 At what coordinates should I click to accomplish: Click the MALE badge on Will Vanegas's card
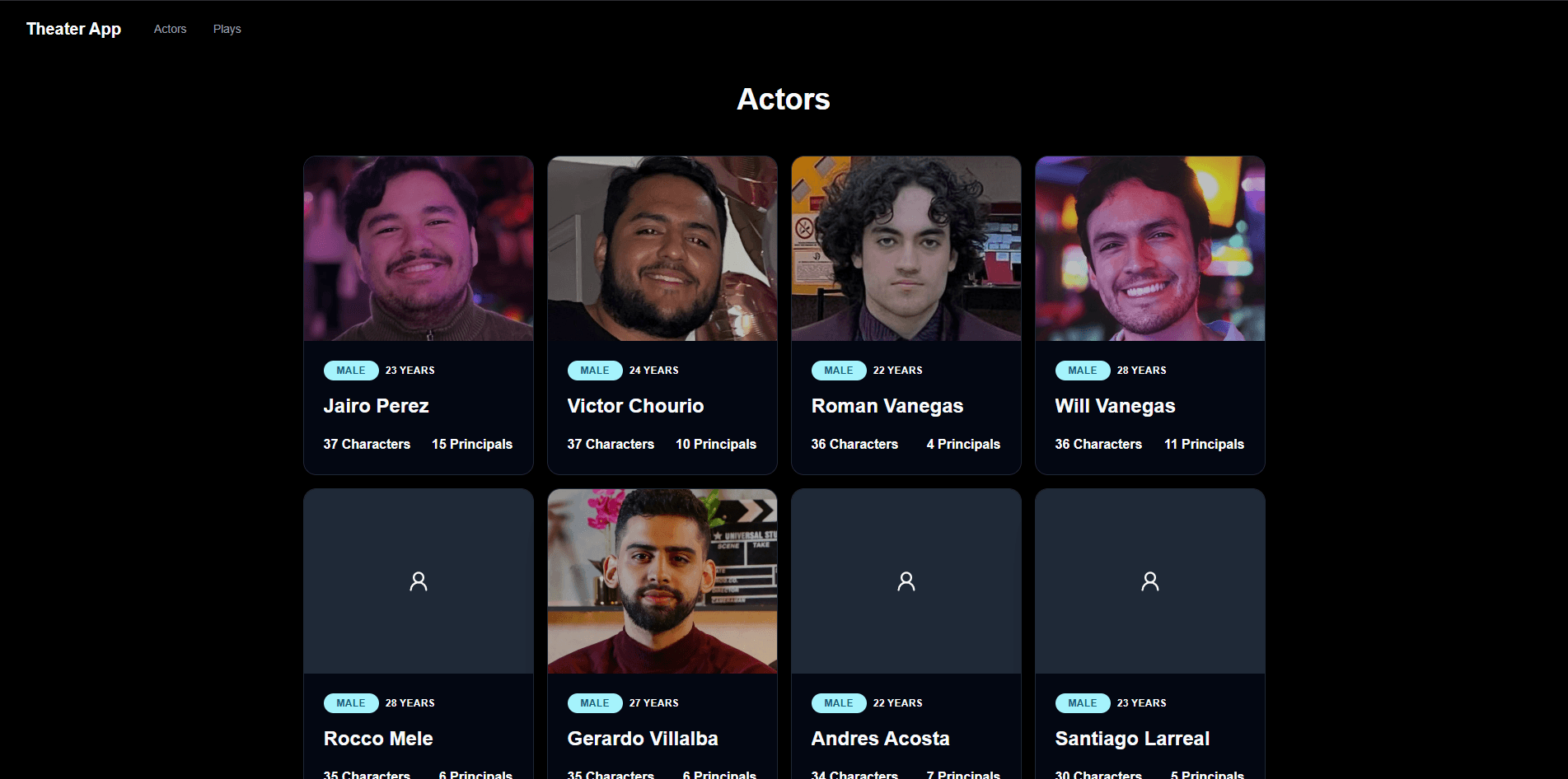pyautogui.click(x=1083, y=371)
